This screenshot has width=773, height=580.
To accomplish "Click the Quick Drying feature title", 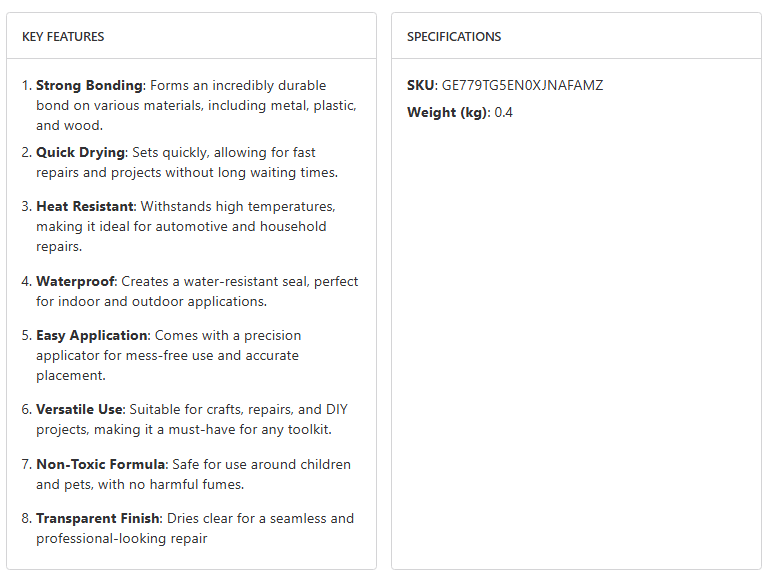I will [x=80, y=153].
